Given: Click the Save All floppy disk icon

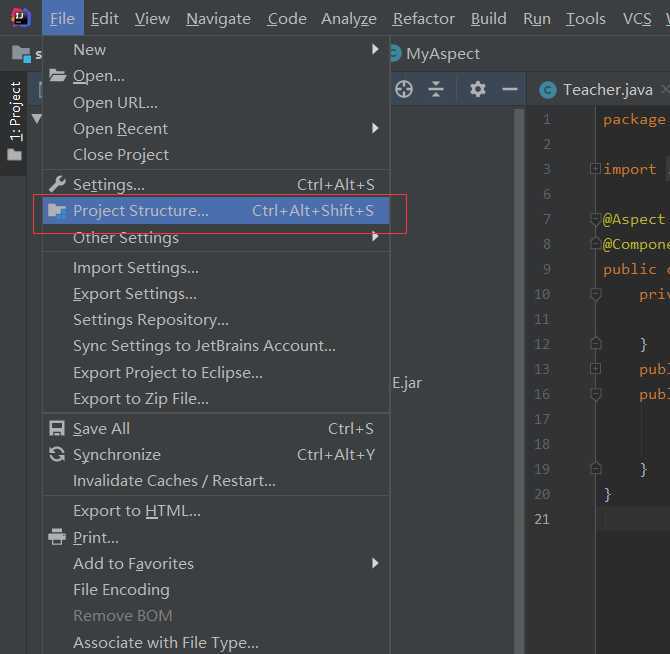Looking at the screenshot, I should click(x=57, y=428).
